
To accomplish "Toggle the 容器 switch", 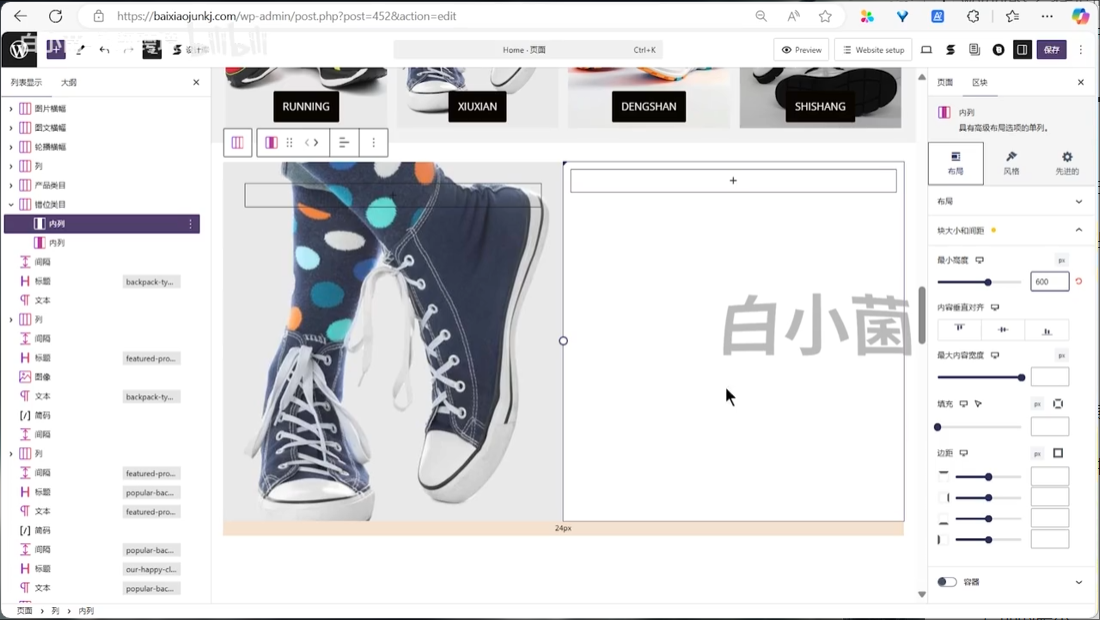I will pos(946,581).
